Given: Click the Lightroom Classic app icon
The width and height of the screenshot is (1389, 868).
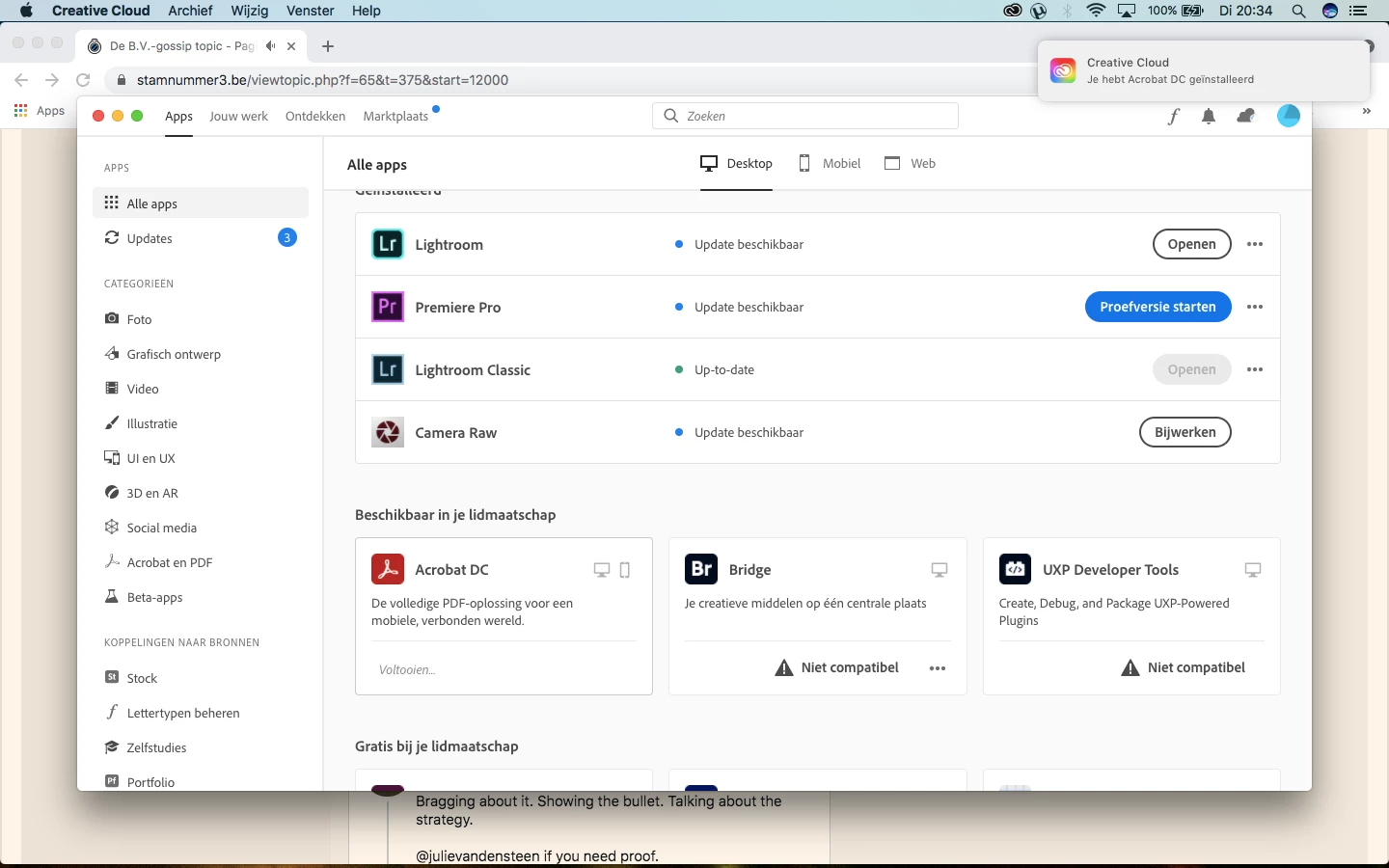Looking at the screenshot, I should point(388,369).
